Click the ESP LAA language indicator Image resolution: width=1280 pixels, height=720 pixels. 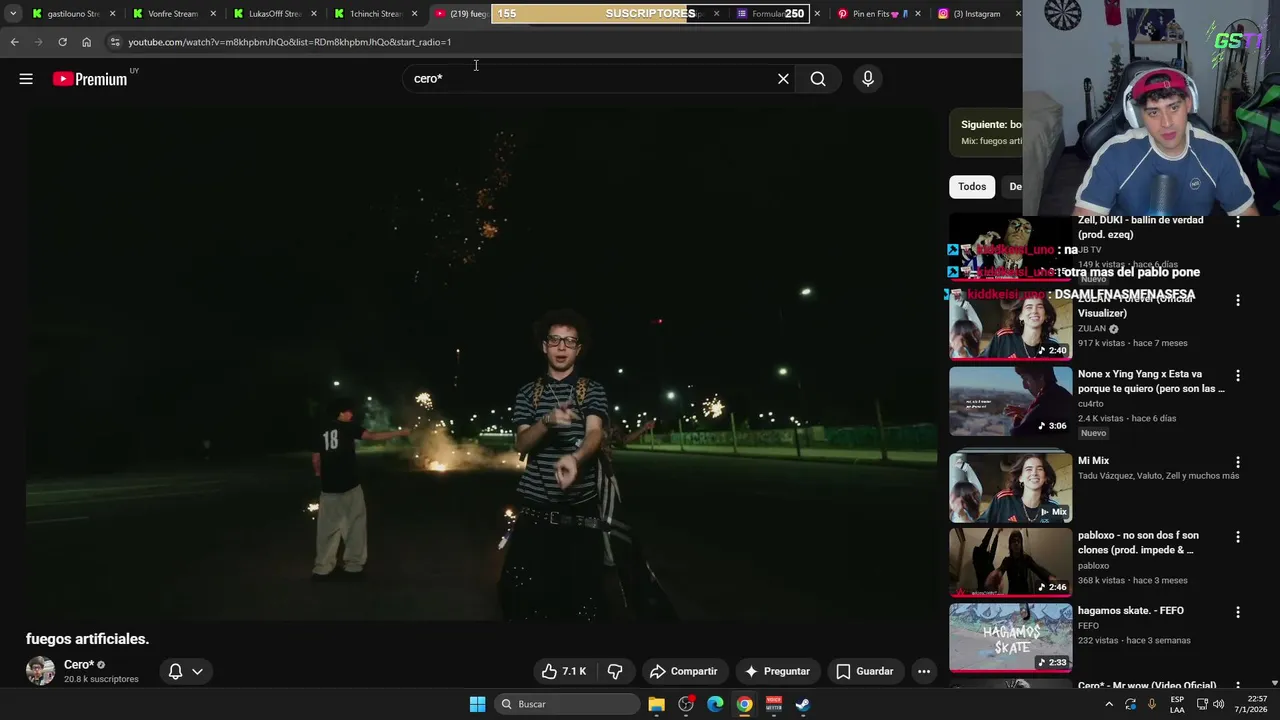click(1177, 704)
